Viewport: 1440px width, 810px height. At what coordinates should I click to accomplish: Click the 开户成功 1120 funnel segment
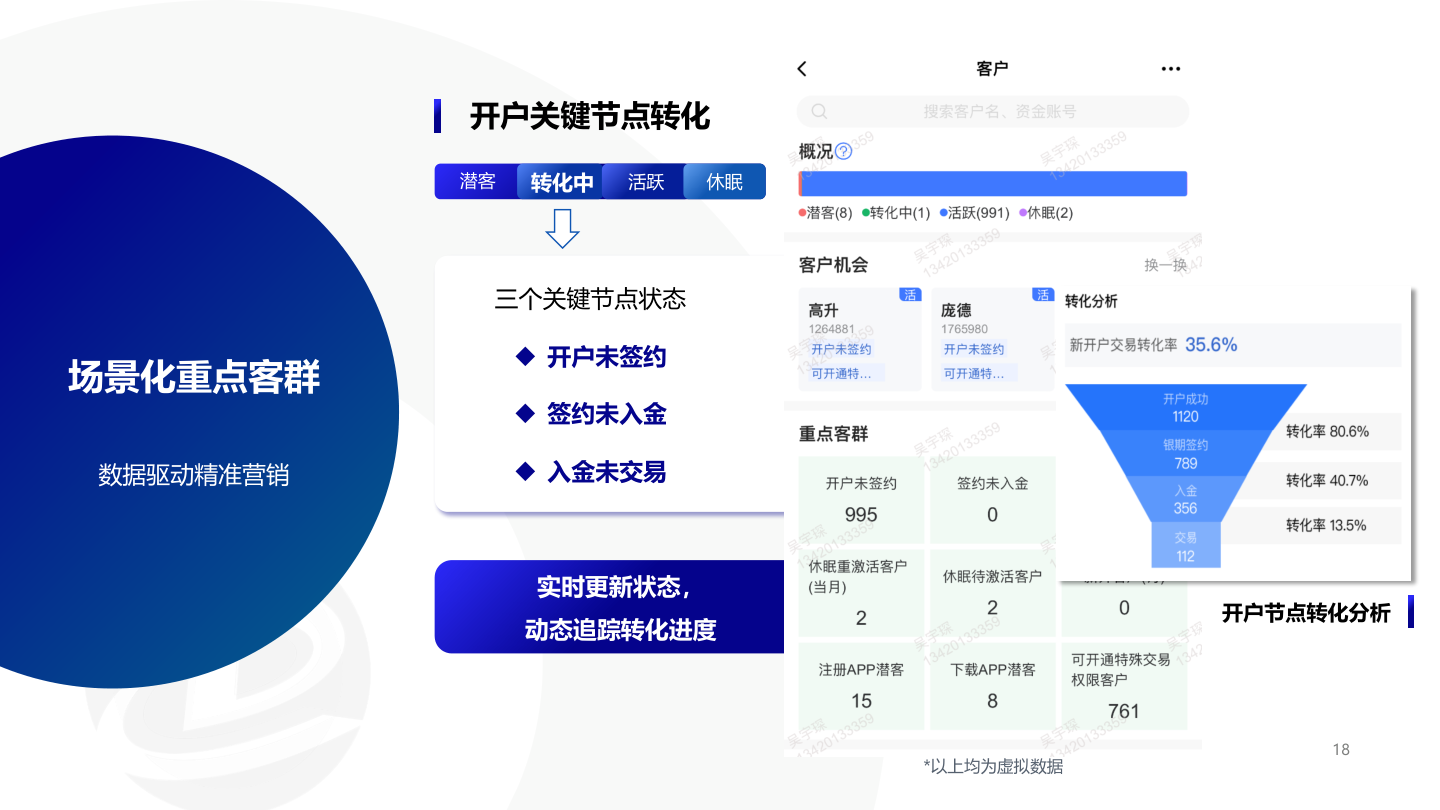[1185, 407]
